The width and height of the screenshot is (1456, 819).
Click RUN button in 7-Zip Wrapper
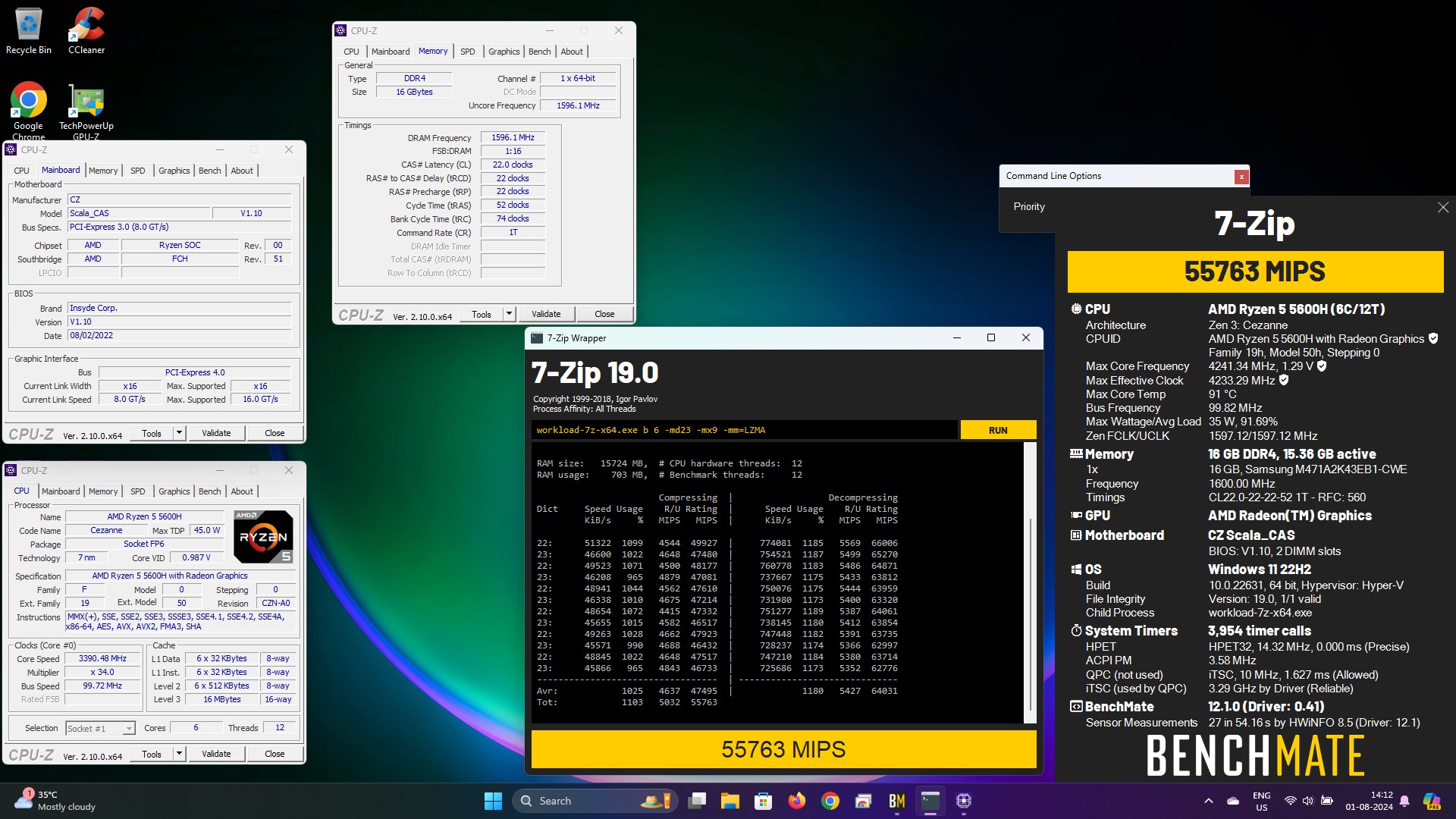[998, 430]
